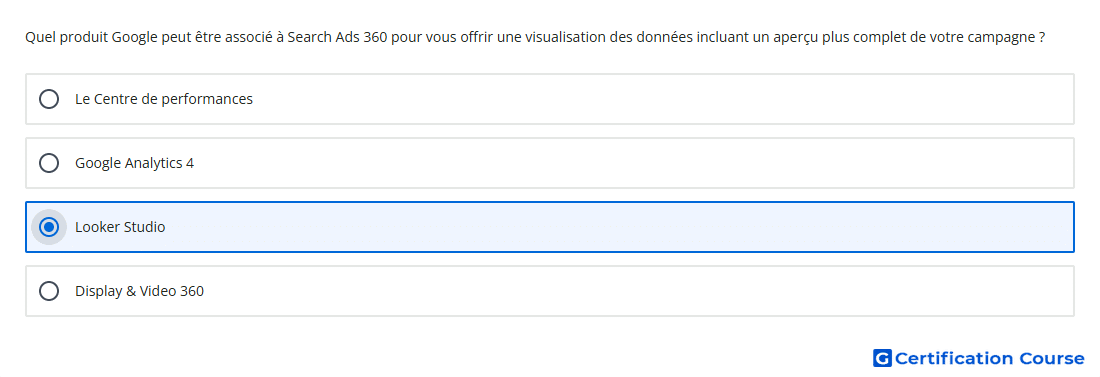The width and height of the screenshot is (1100, 377).
Task: Choose the Google Analytics 4 radio circle
Action: pos(49,163)
